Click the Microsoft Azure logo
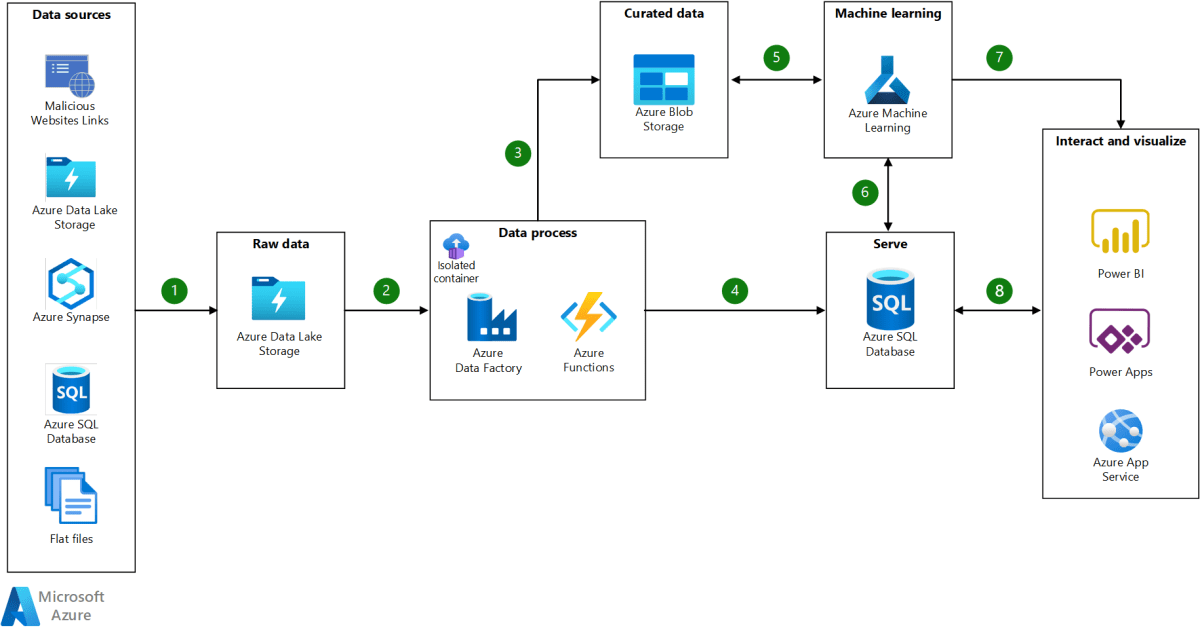This screenshot has height=632, width=1200. pos(20,606)
